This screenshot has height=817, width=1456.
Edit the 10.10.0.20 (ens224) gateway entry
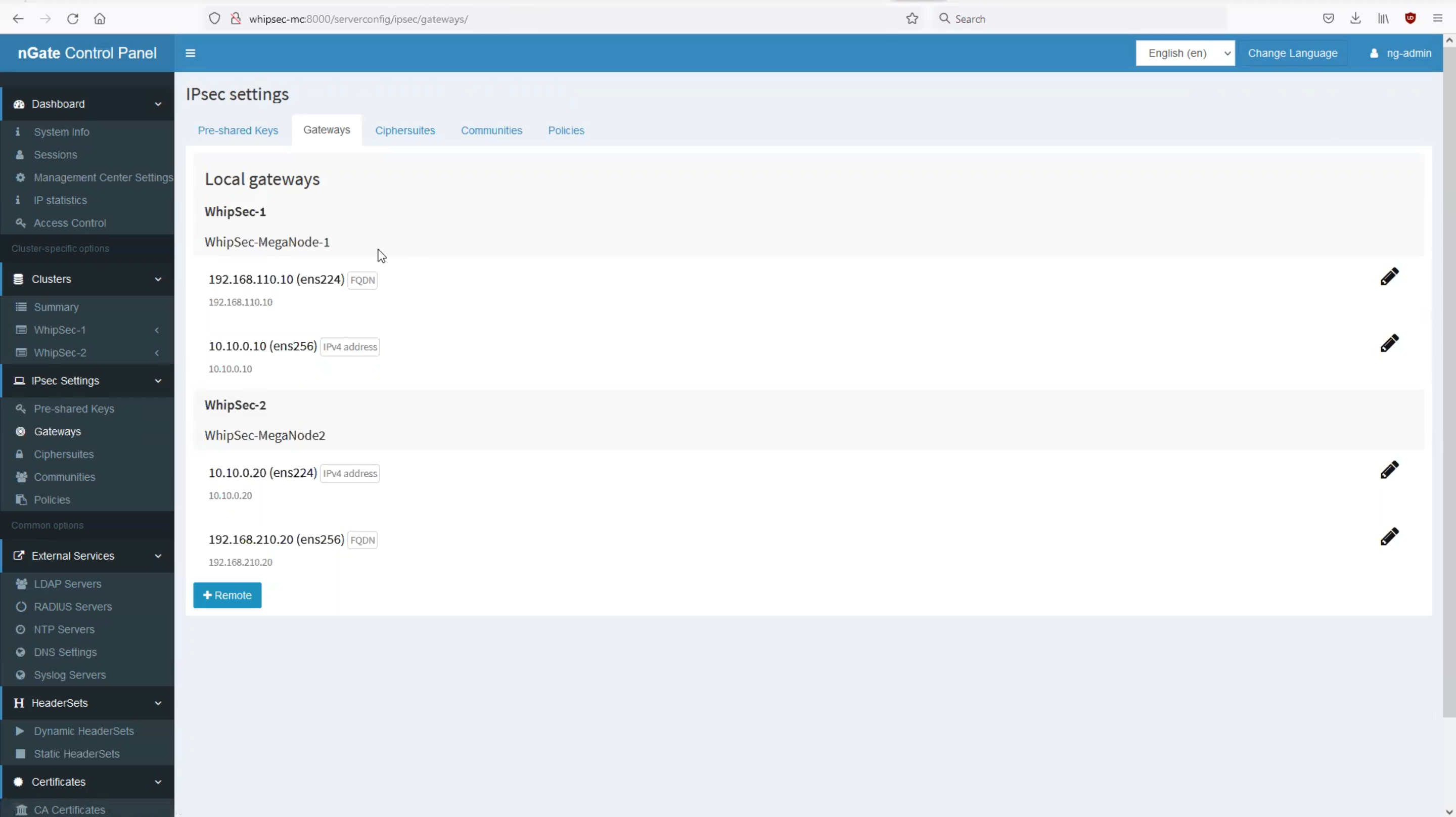[1389, 470]
